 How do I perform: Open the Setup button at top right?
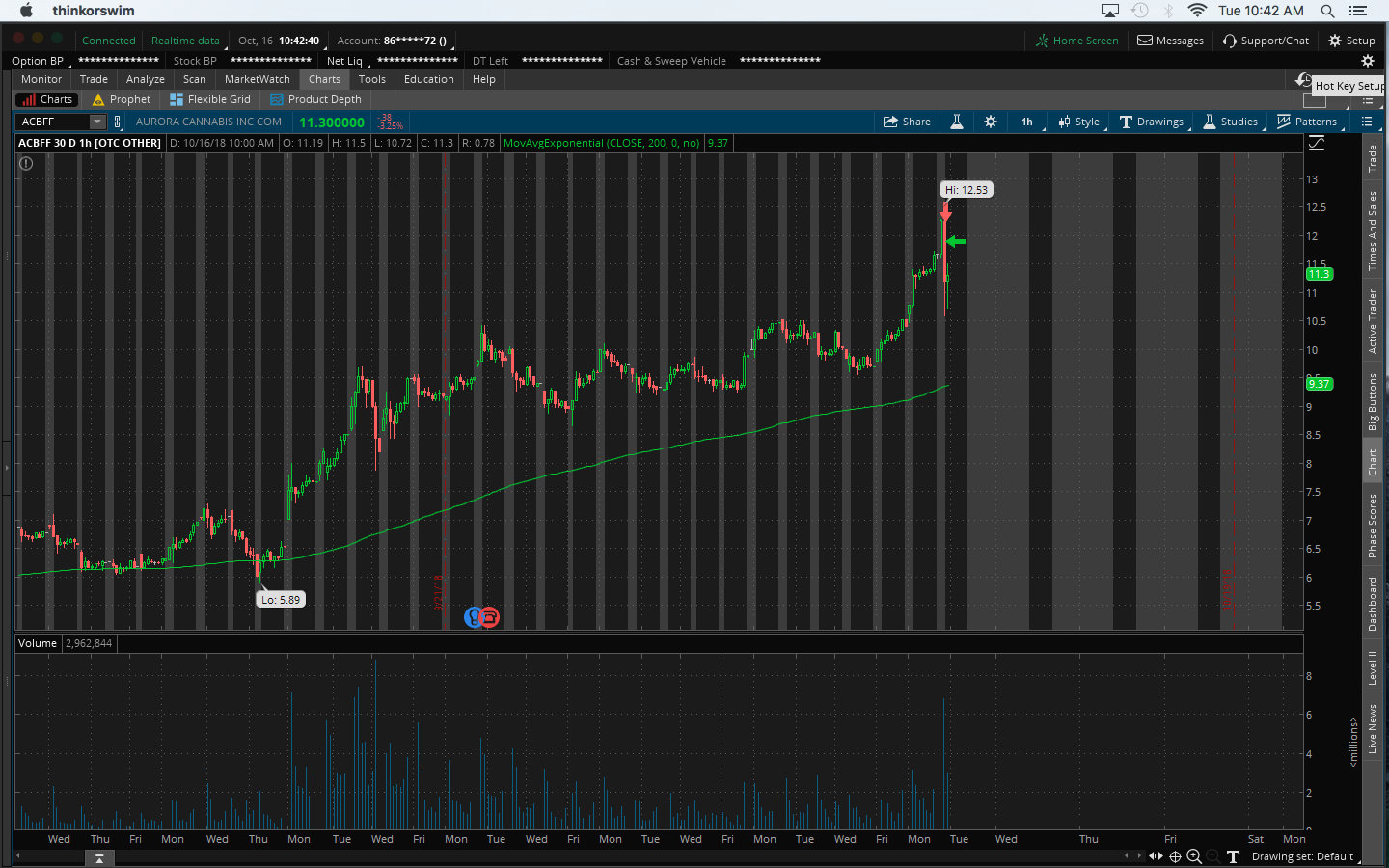pyautogui.click(x=1351, y=41)
